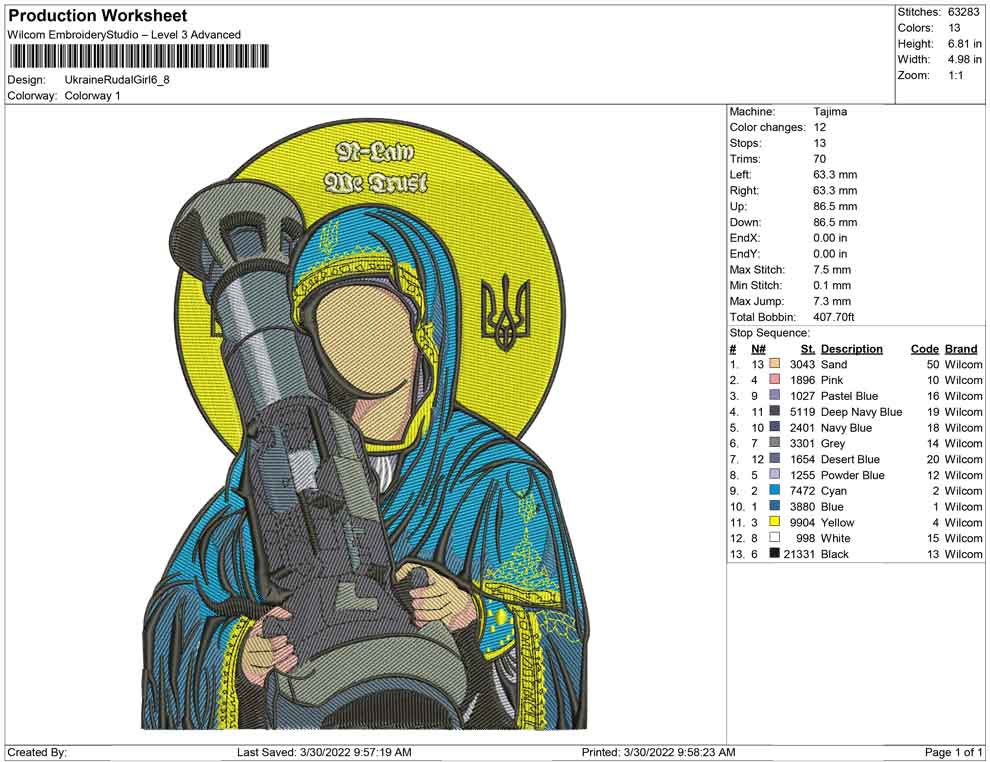Click the Machine value 'Tajima'
The width and height of the screenshot is (990, 762).
click(830, 112)
